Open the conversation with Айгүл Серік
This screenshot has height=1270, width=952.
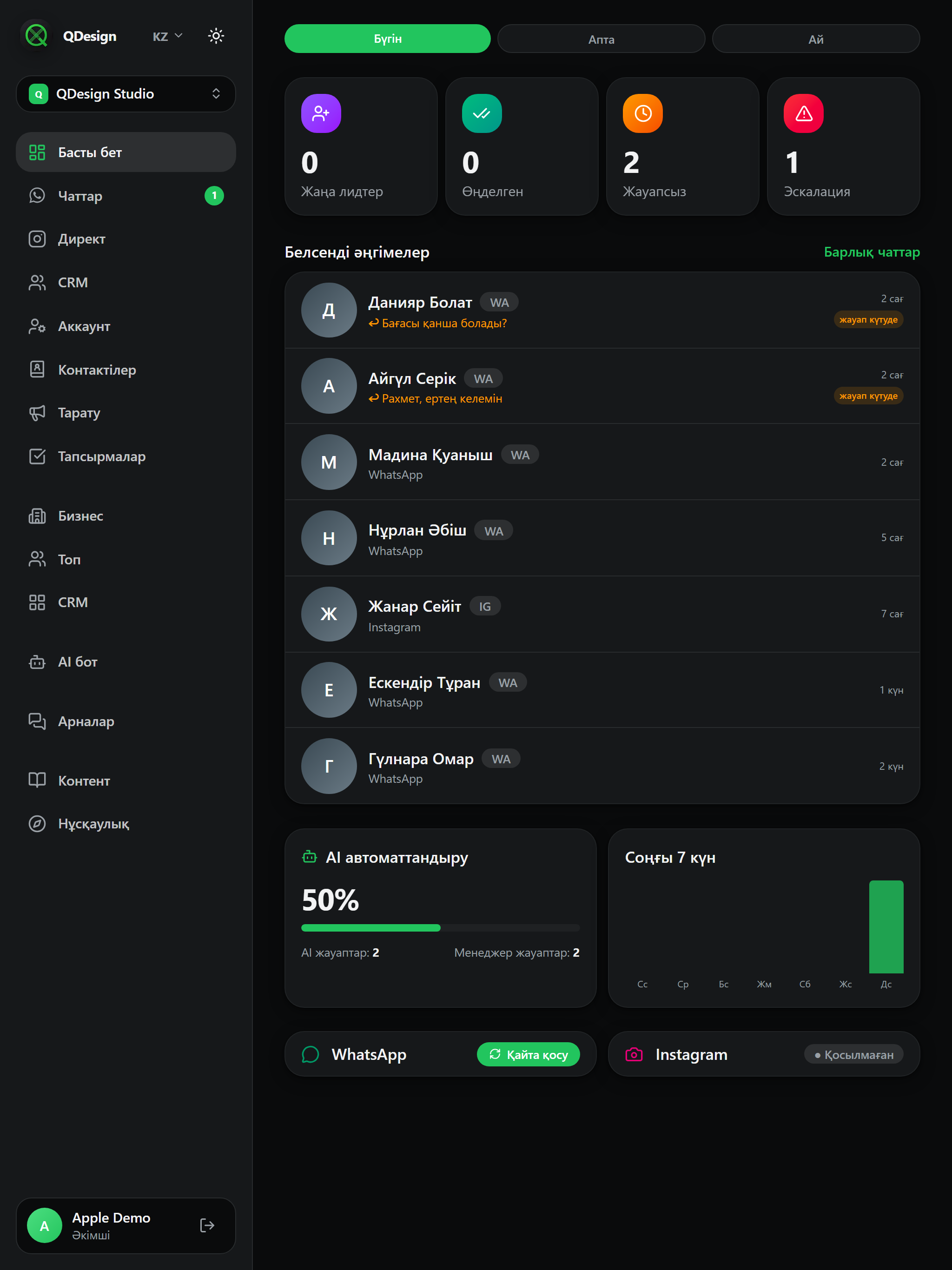point(602,386)
